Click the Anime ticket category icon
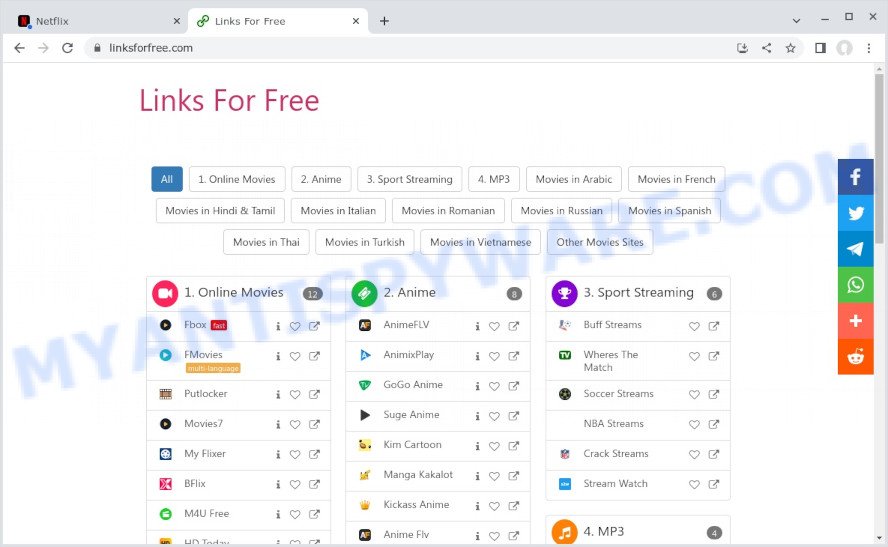The image size is (888, 547). pyautogui.click(x=364, y=293)
